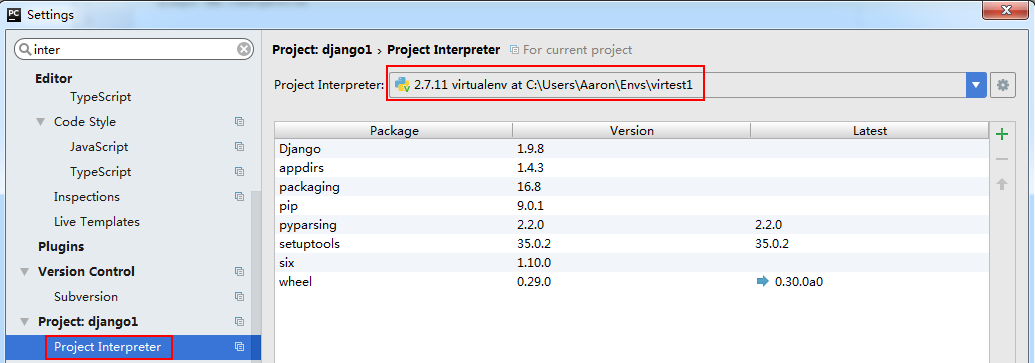This screenshot has width=1035, height=363.
Task: Click Django version 1.9.8 cell
Action: (x=531, y=148)
